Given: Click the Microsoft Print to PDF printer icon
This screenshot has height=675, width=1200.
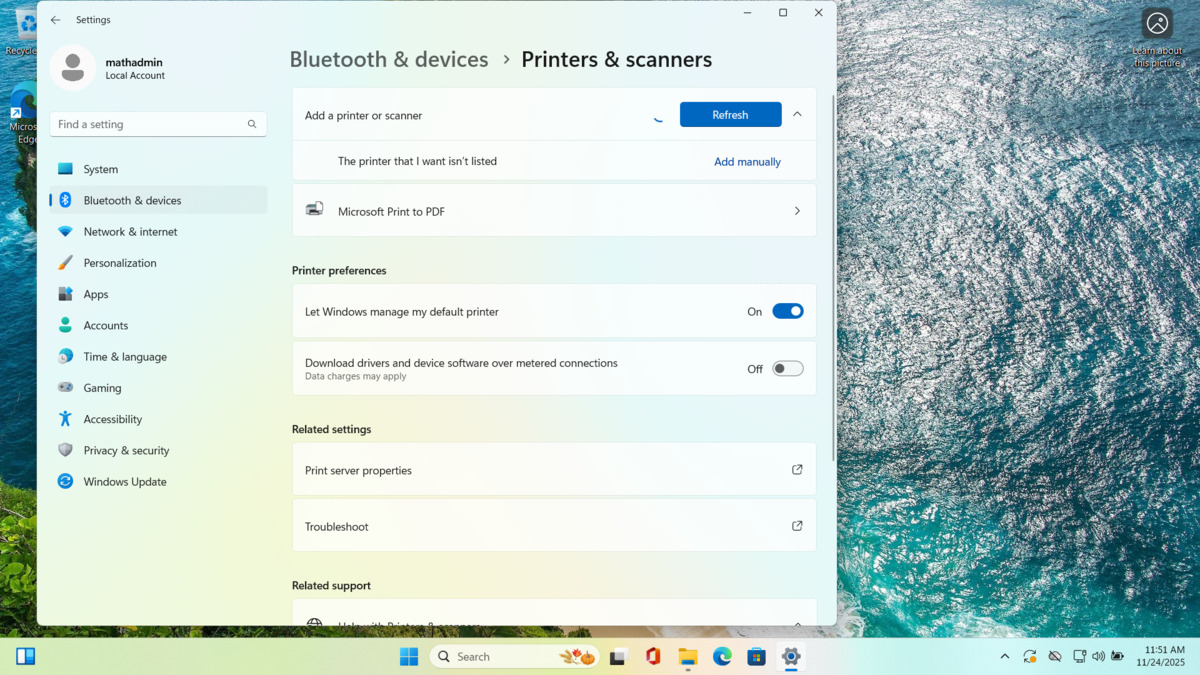Looking at the screenshot, I should [x=315, y=210].
